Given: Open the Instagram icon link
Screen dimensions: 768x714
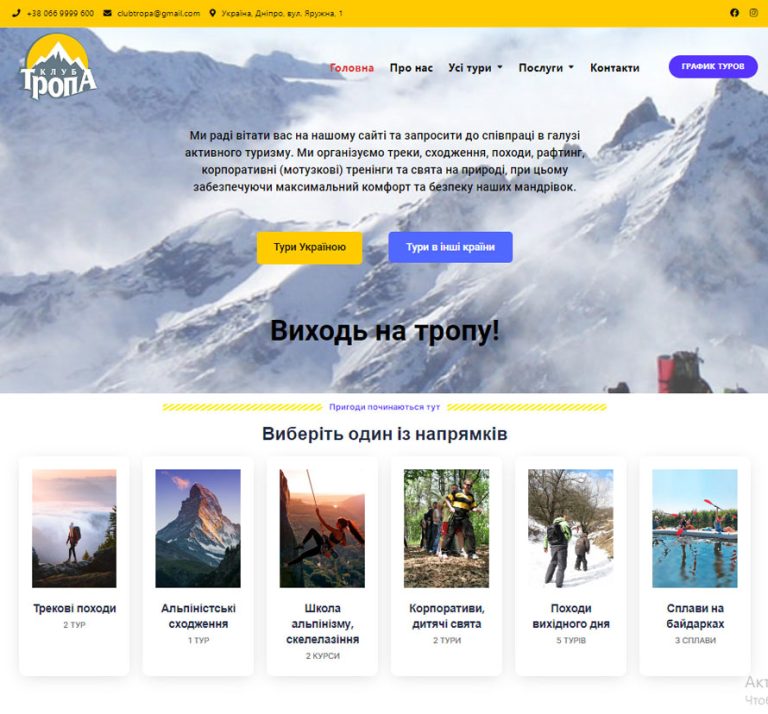Looking at the screenshot, I should 754,13.
